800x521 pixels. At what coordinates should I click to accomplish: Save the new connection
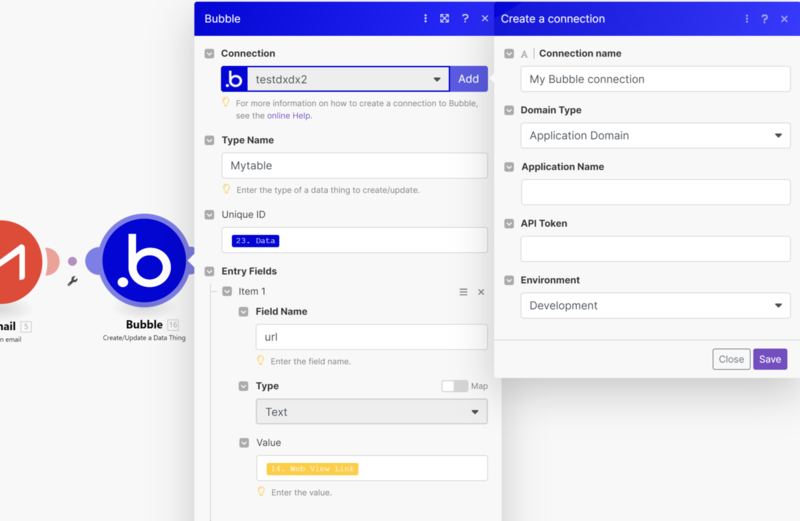click(x=770, y=359)
